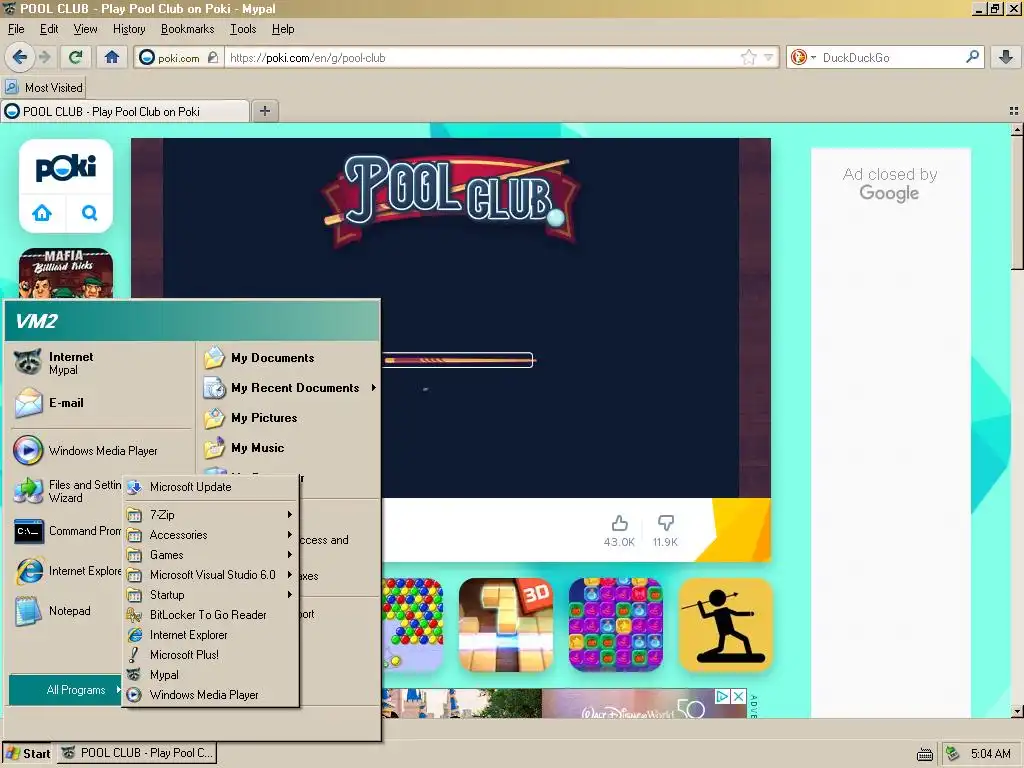Viewport: 1024px width, 768px height.
Task: Launch Mypal from All Programs list
Action: click(x=211, y=675)
